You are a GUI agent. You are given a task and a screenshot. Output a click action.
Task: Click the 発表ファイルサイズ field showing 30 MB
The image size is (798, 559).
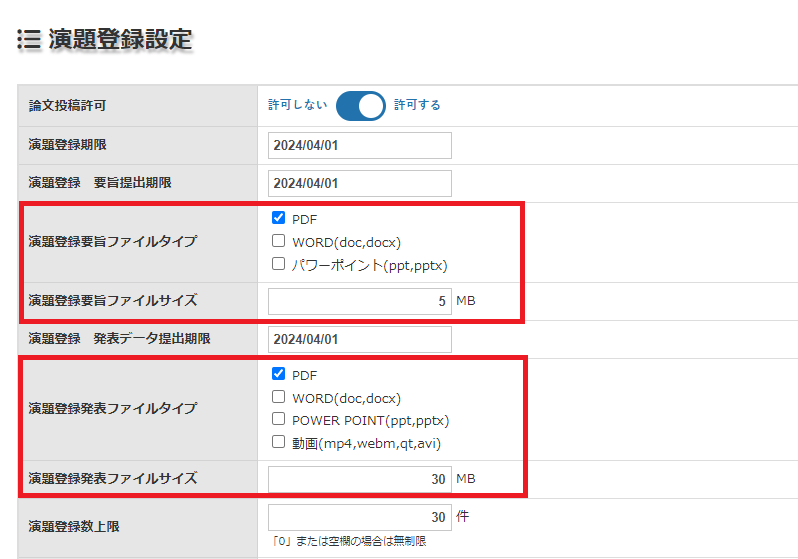click(x=359, y=479)
